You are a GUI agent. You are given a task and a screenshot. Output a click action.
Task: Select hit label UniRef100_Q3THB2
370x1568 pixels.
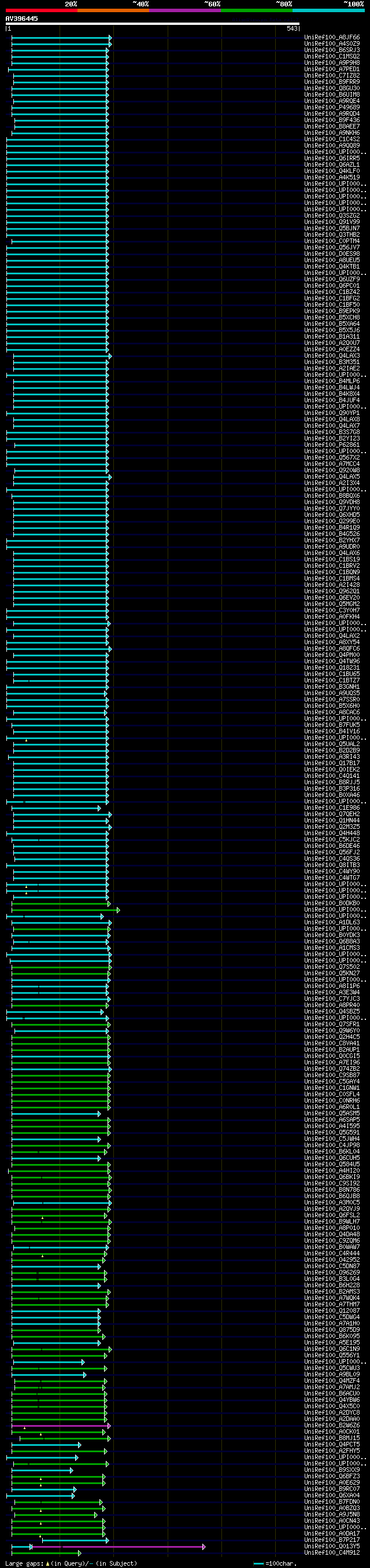click(x=332, y=235)
